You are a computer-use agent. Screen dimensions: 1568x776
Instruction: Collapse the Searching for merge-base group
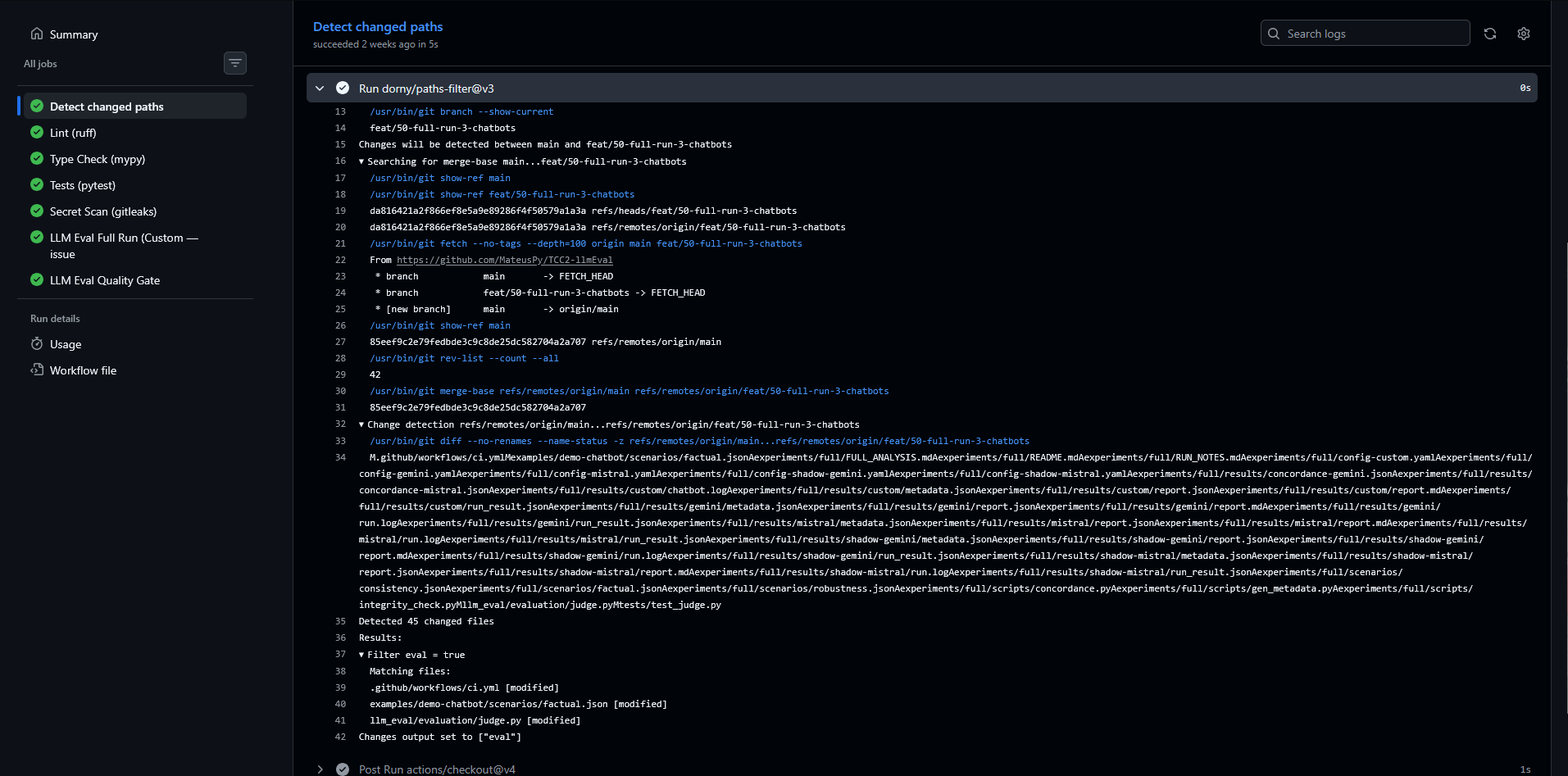(x=361, y=161)
